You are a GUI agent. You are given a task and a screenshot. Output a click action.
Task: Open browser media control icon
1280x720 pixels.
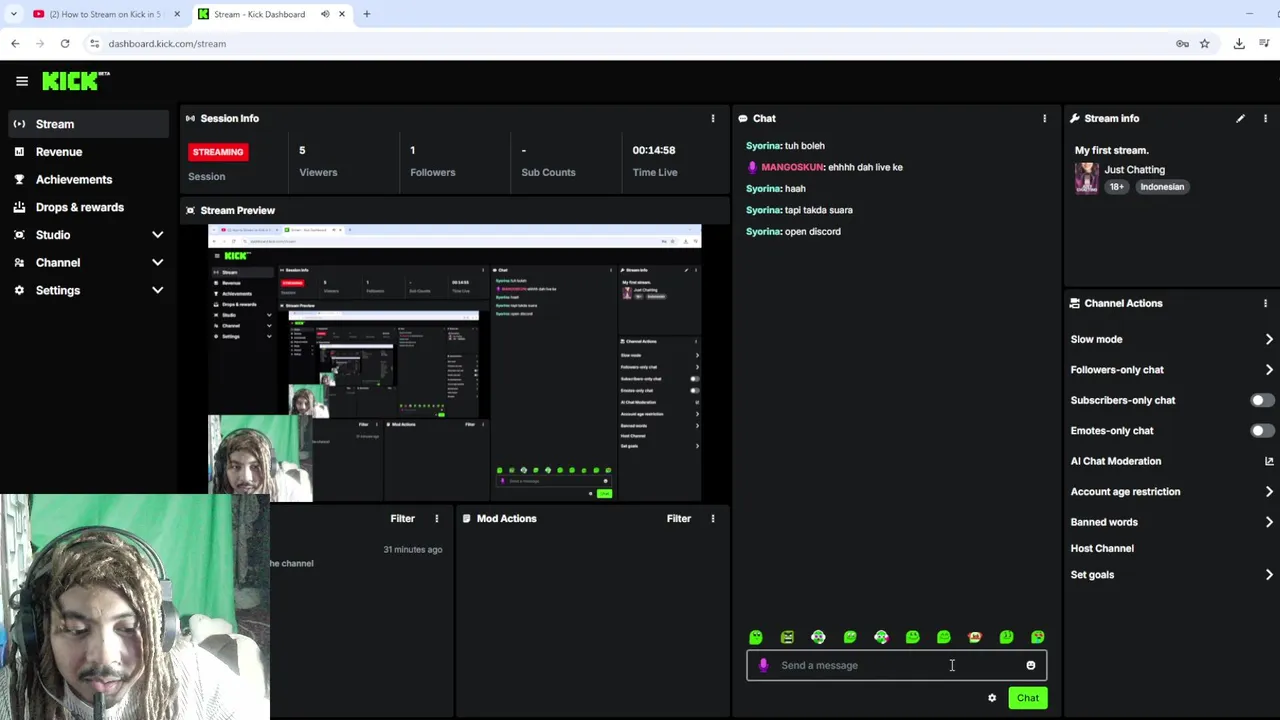tap(1265, 43)
